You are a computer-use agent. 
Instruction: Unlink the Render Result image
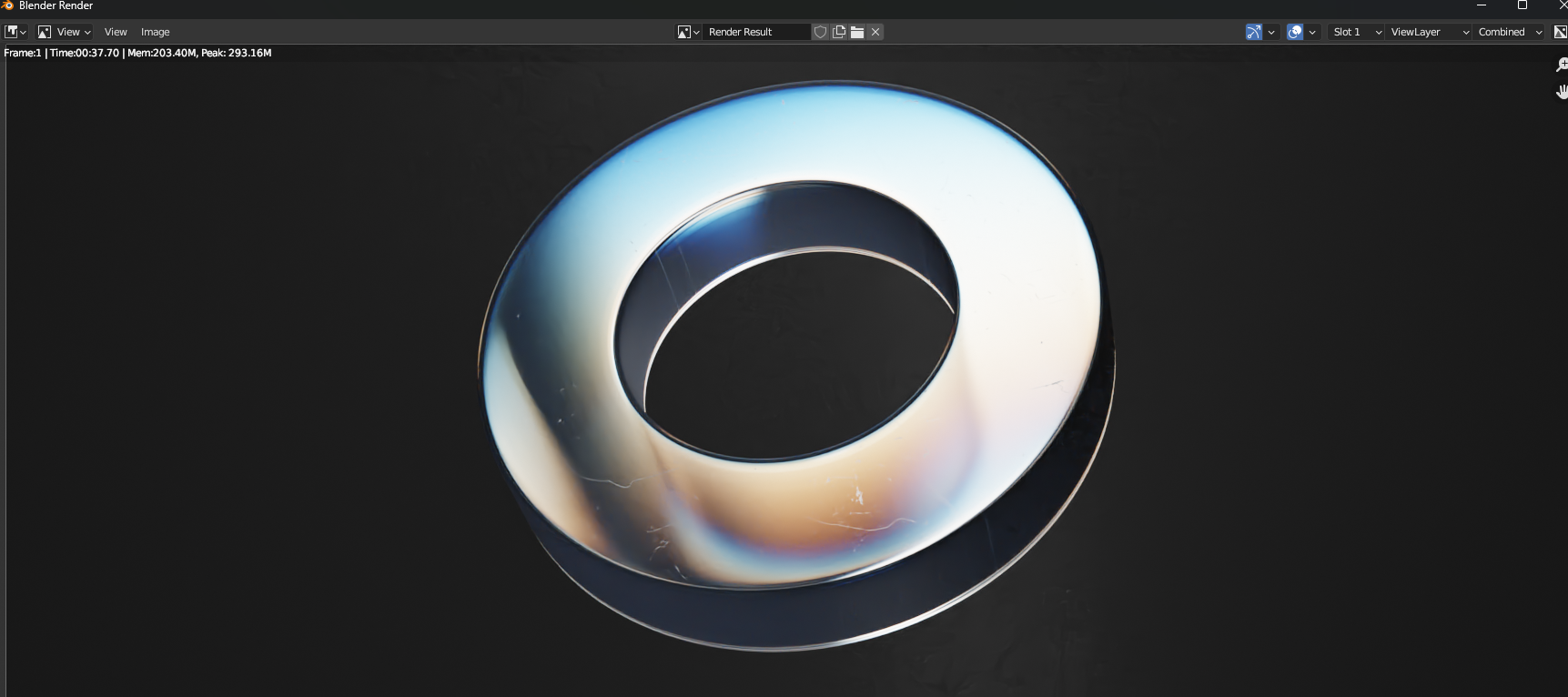875,32
